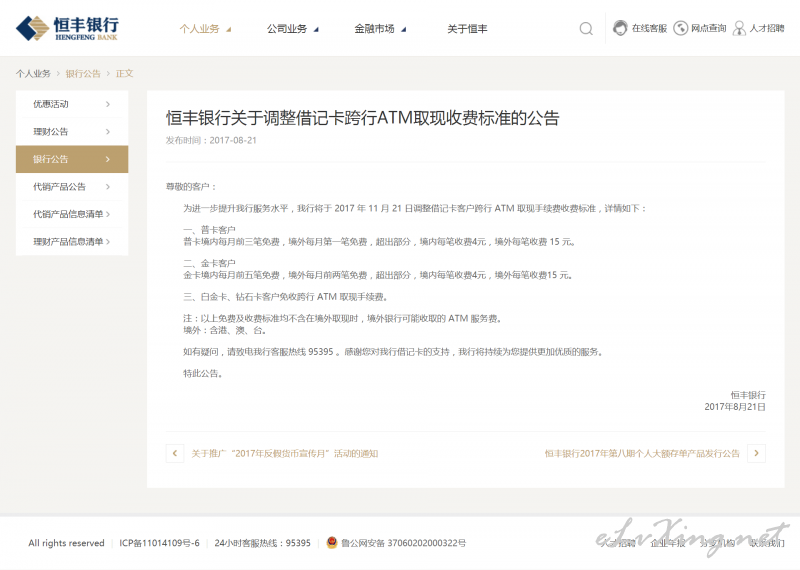Viewport: 800px width, 570px height.
Task: Select 银行公告 in the sidebar
Action: (72, 159)
